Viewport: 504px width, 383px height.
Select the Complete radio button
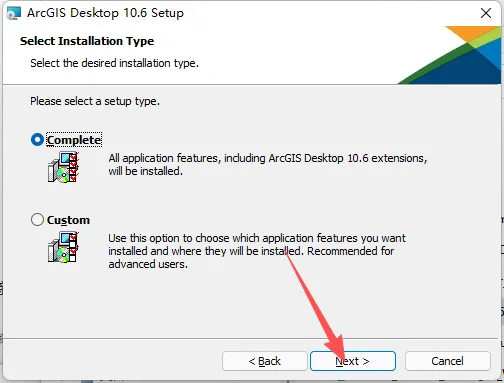[x=37, y=140]
